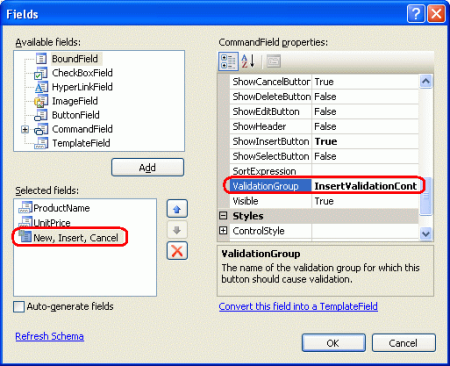Image resolution: width=450 pixels, height=366 pixels.
Task: Move selected field down with gray arrow
Action: click(x=177, y=230)
